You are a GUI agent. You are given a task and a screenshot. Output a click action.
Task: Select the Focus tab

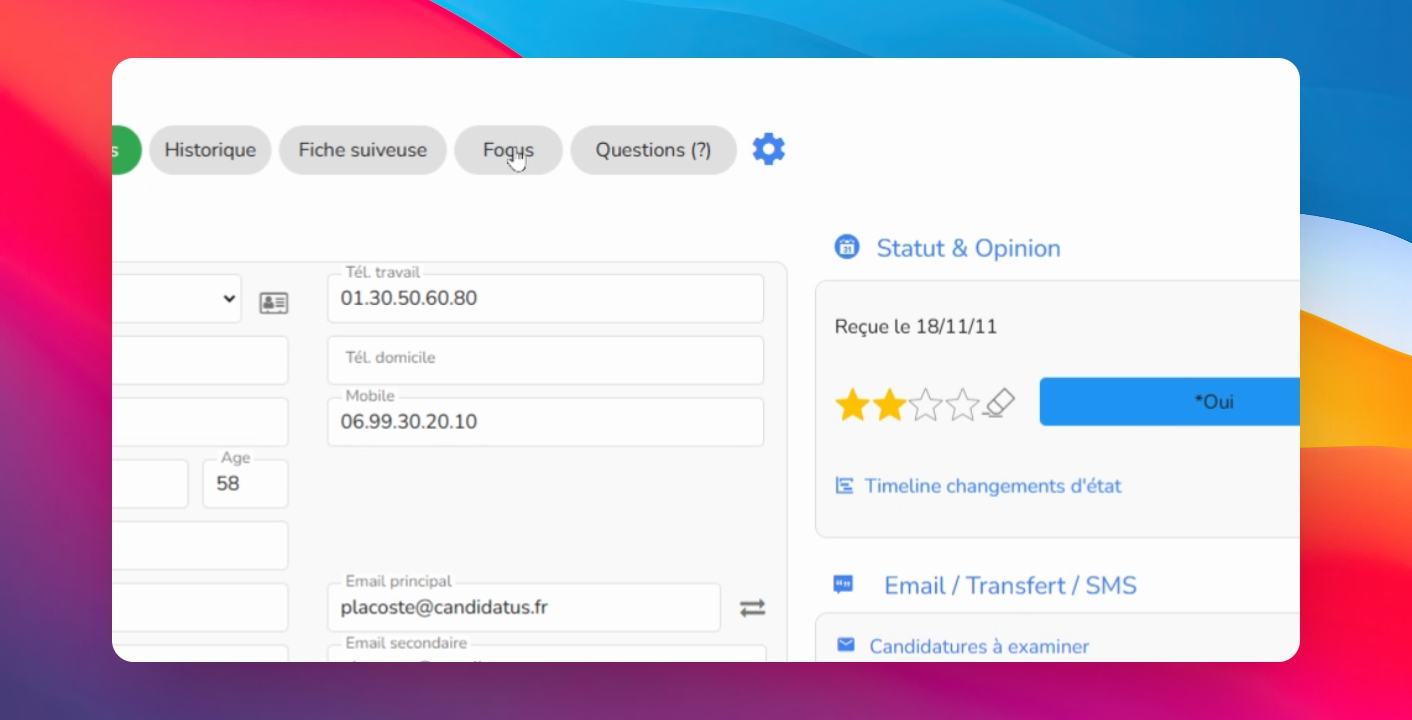(x=508, y=150)
